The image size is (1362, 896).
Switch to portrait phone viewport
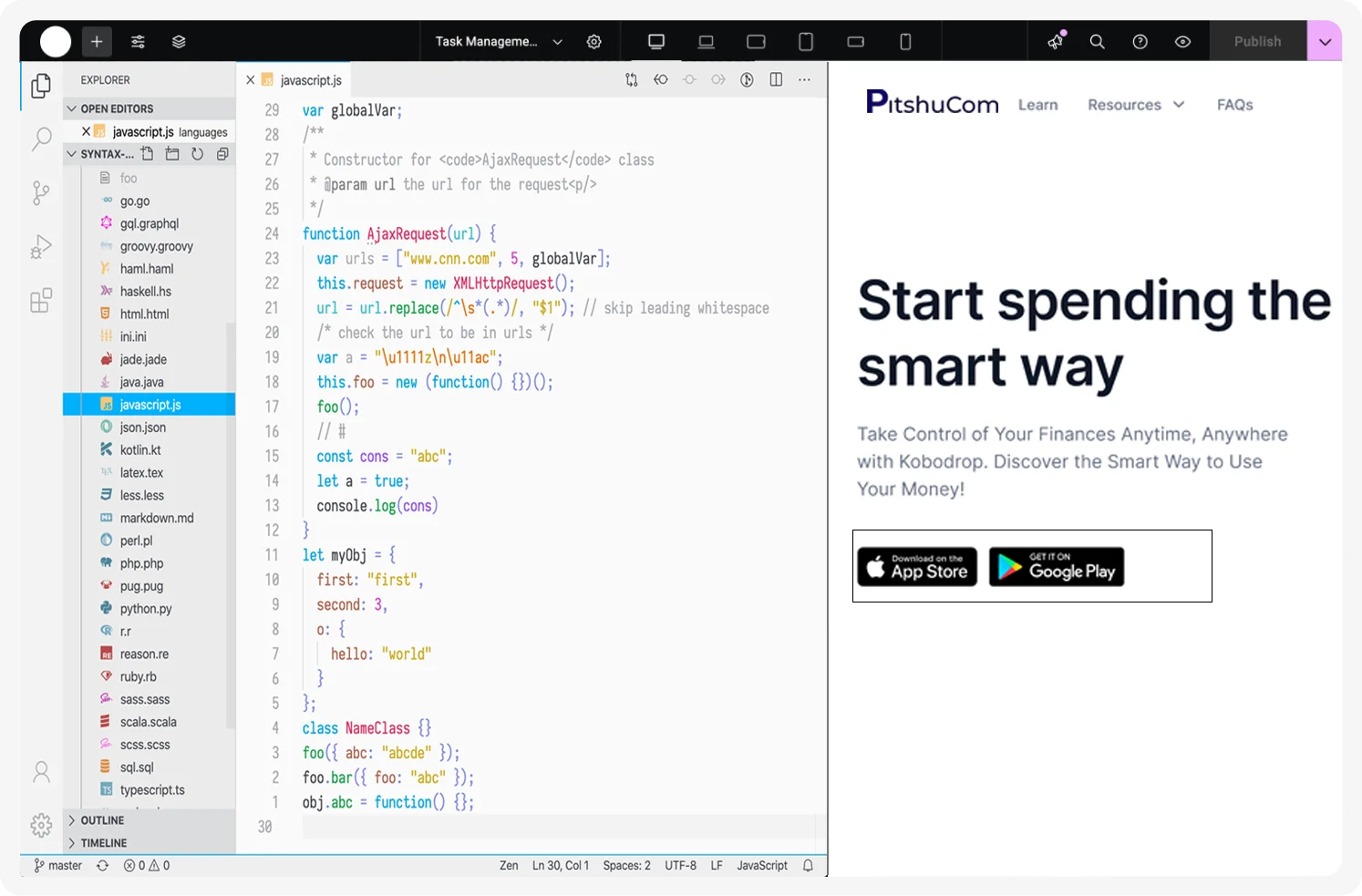coord(905,41)
